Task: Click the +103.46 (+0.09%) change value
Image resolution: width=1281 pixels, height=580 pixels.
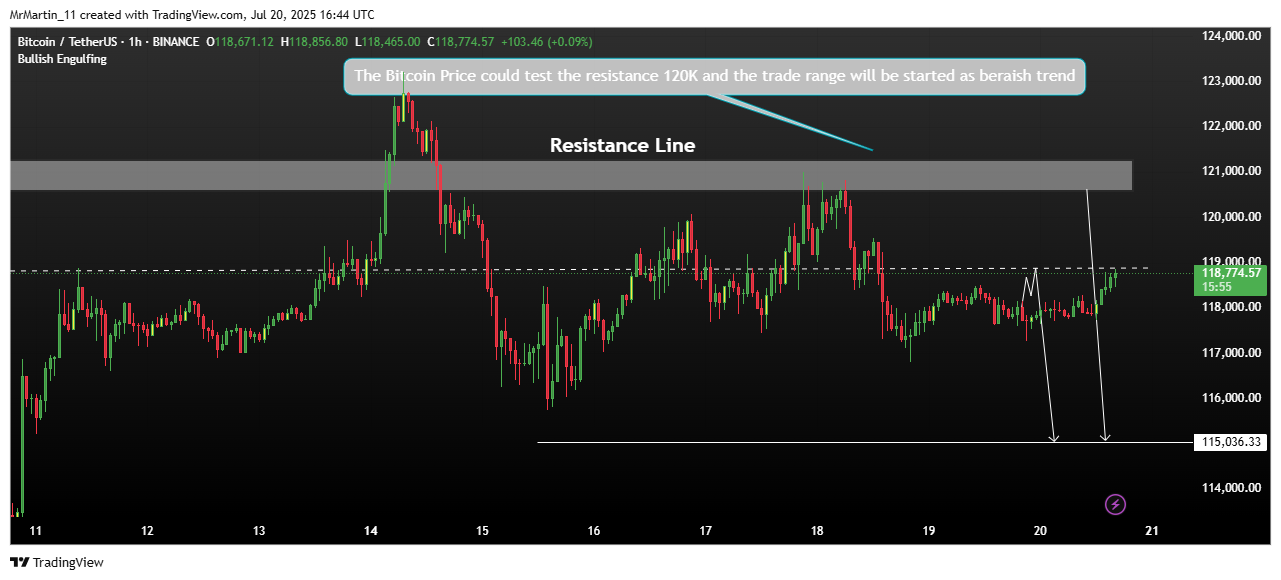Action: click(x=547, y=42)
